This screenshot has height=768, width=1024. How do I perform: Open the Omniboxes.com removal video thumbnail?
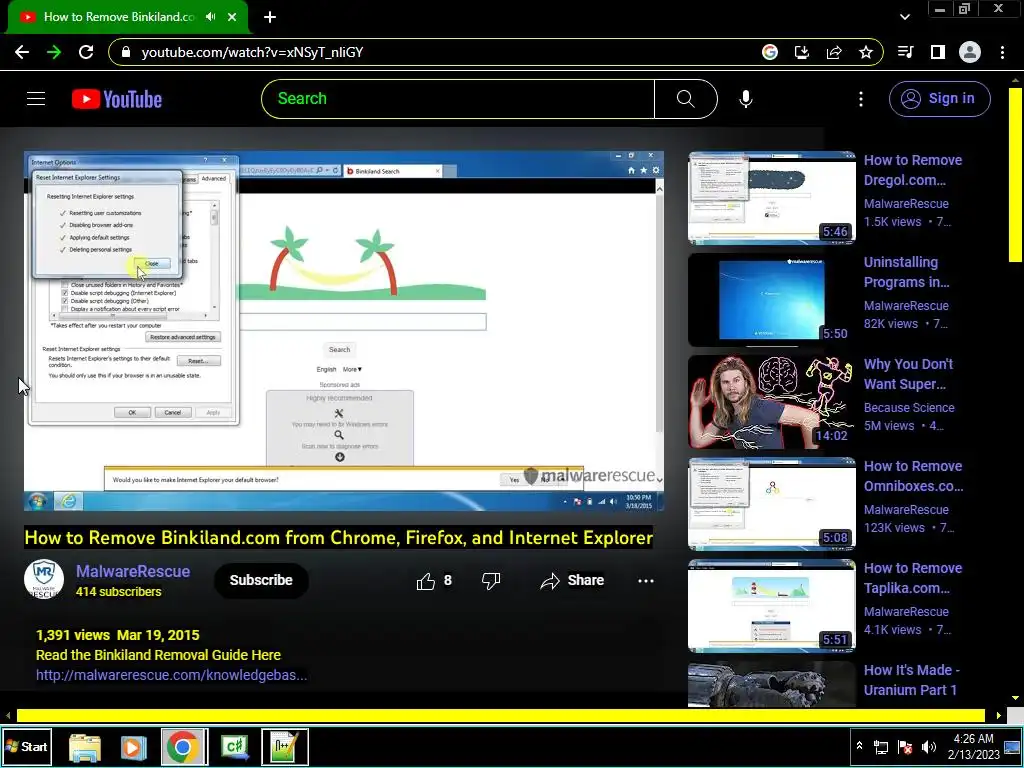771,504
